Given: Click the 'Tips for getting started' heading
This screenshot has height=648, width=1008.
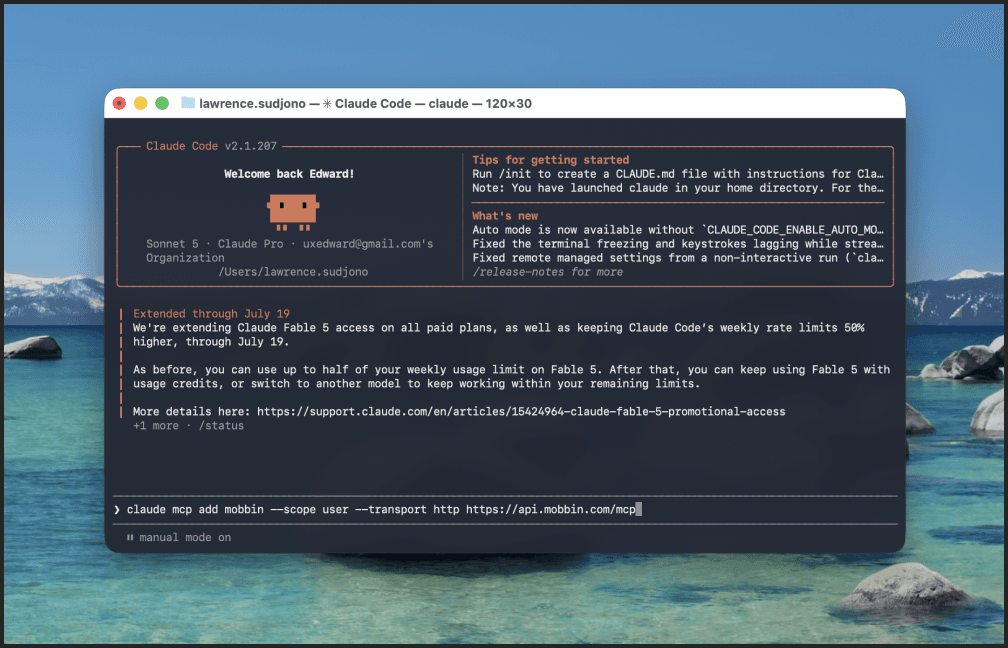Looking at the screenshot, I should pos(550,160).
